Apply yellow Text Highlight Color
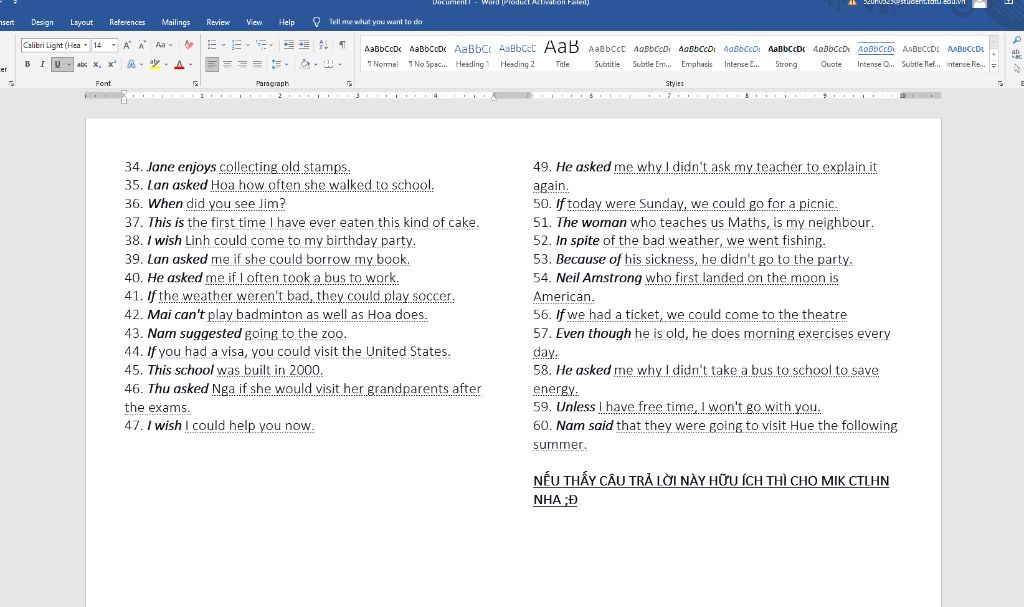 pos(154,64)
